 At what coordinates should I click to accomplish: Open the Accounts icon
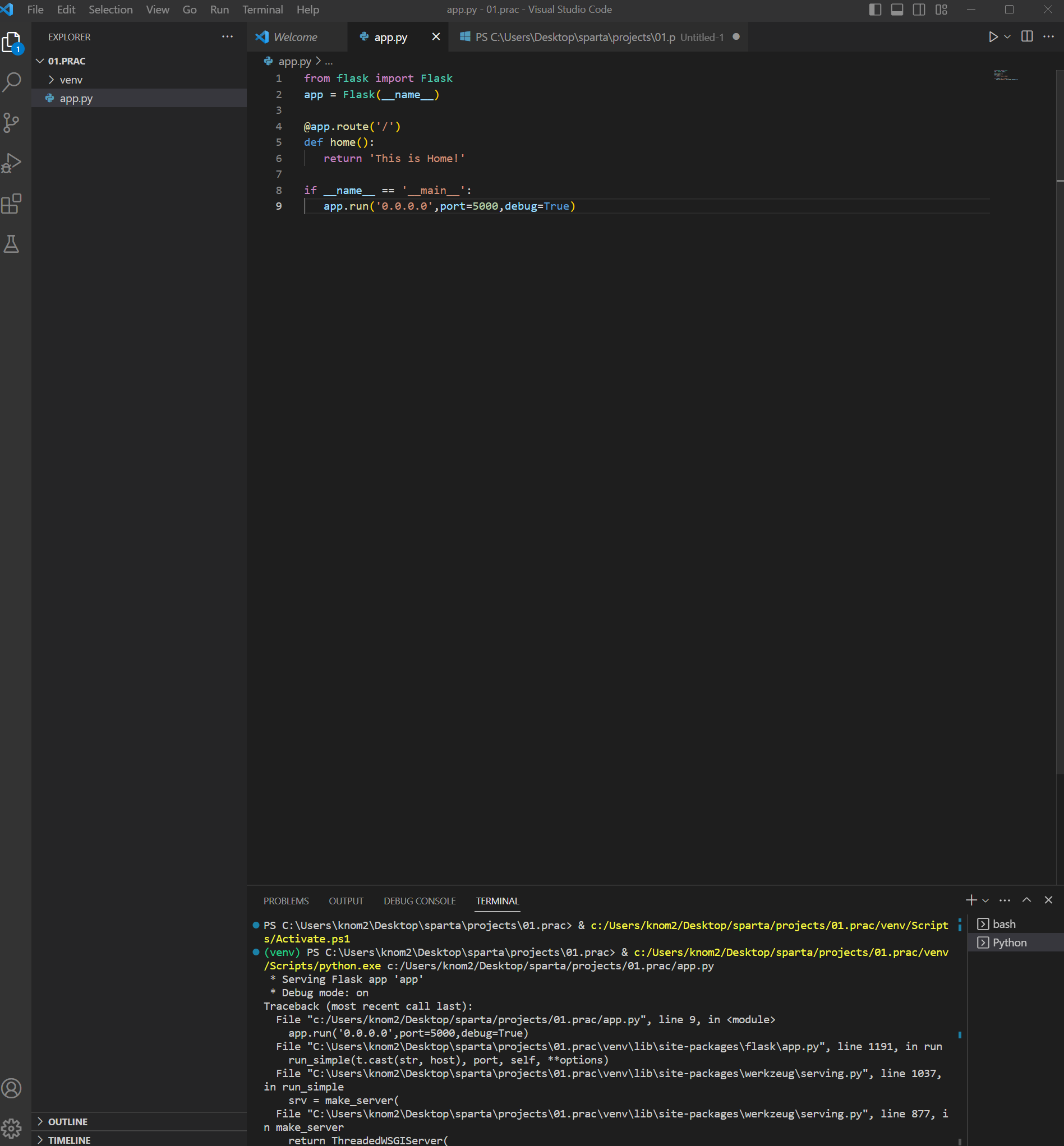coord(12,1088)
